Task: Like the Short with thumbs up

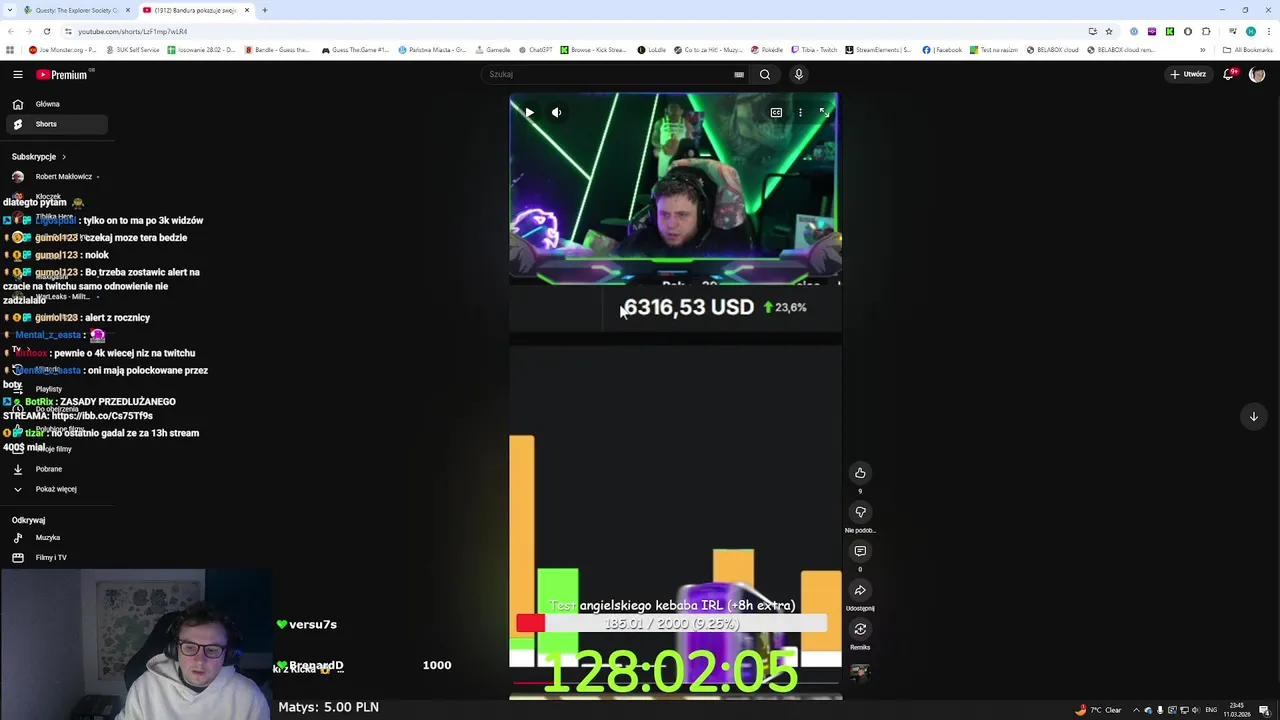Action: (860, 473)
